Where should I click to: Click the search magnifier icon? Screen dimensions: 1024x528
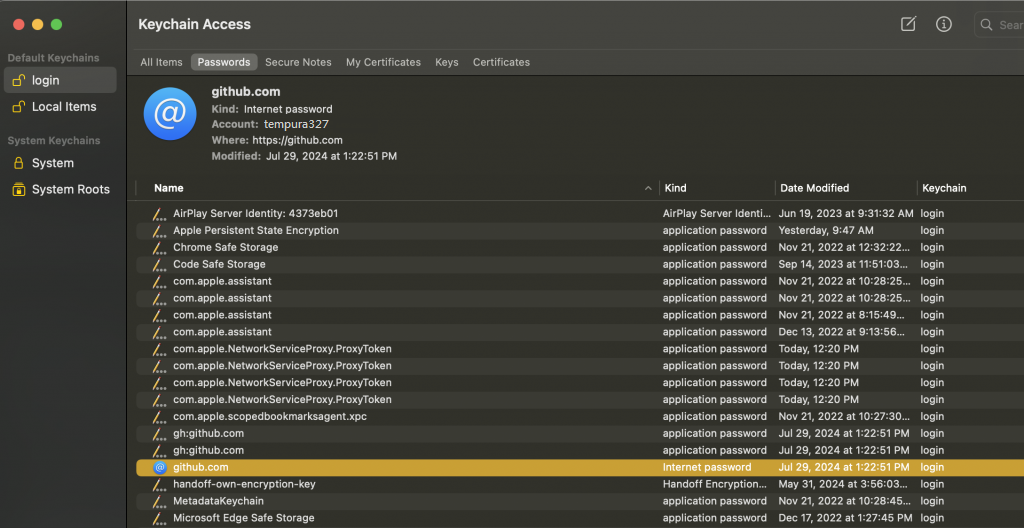[x=986, y=25]
